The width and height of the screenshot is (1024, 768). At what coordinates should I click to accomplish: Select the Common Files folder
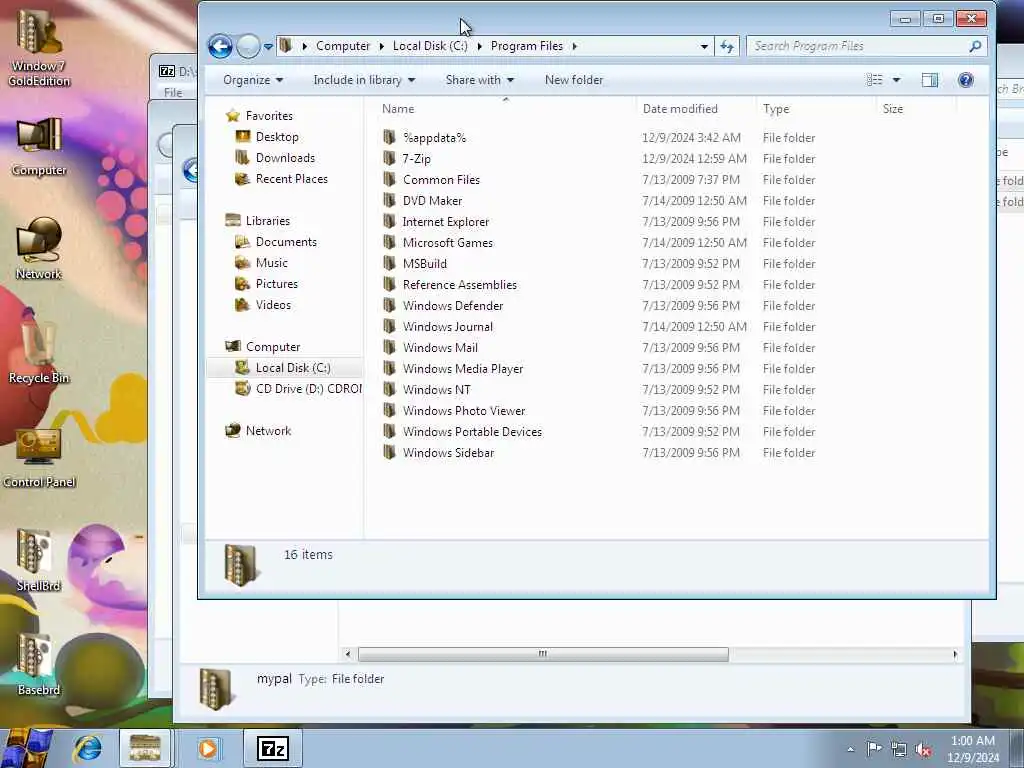pyautogui.click(x=441, y=180)
